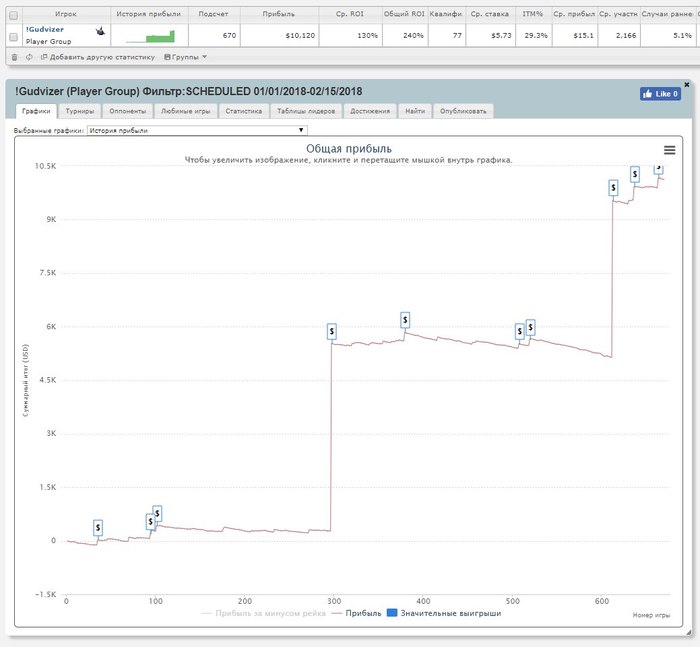Sort by the Подсчет column header
700x647 pixels.
[213, 14]
